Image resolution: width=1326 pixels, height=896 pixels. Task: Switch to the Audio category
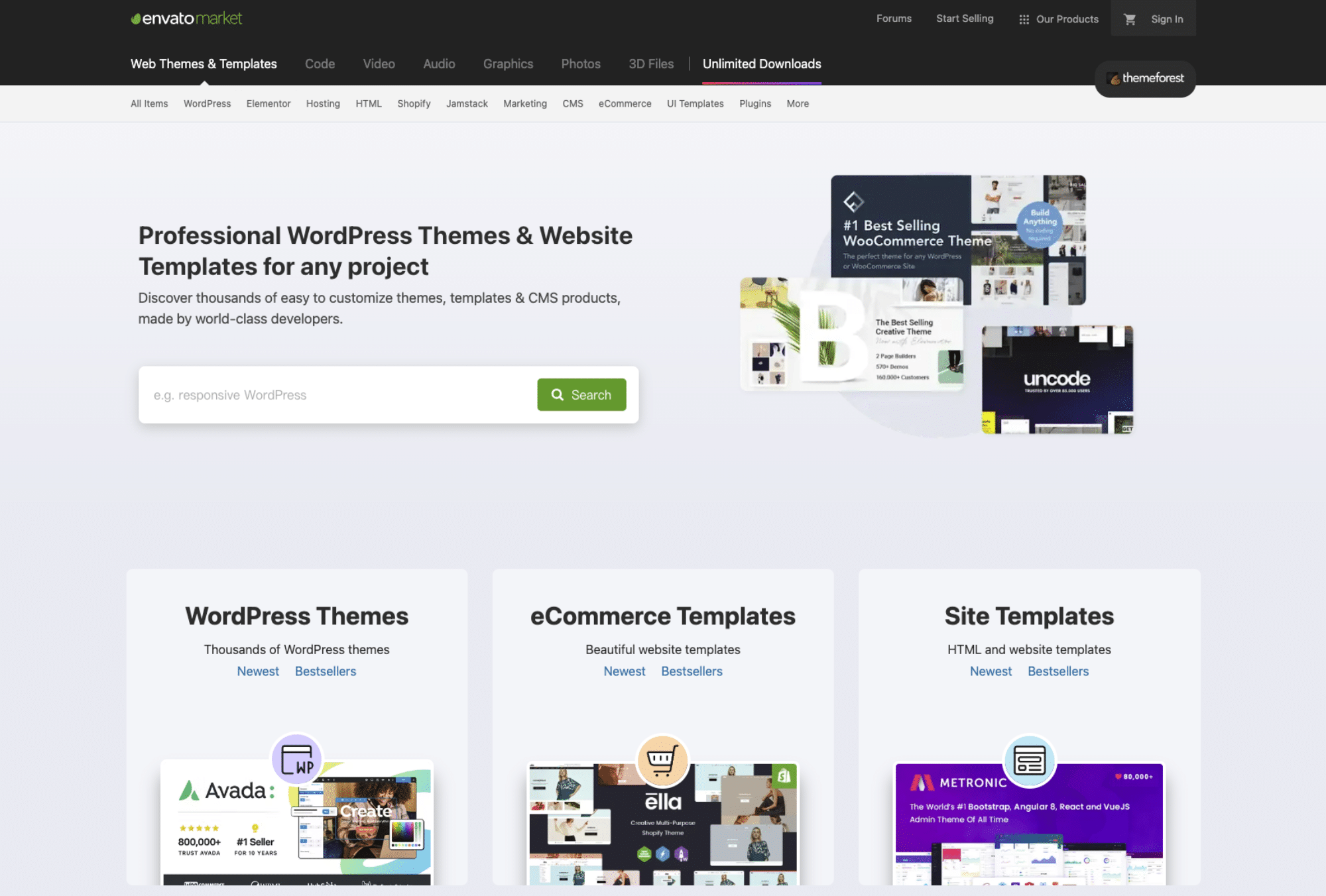click(x=439, y=64)
